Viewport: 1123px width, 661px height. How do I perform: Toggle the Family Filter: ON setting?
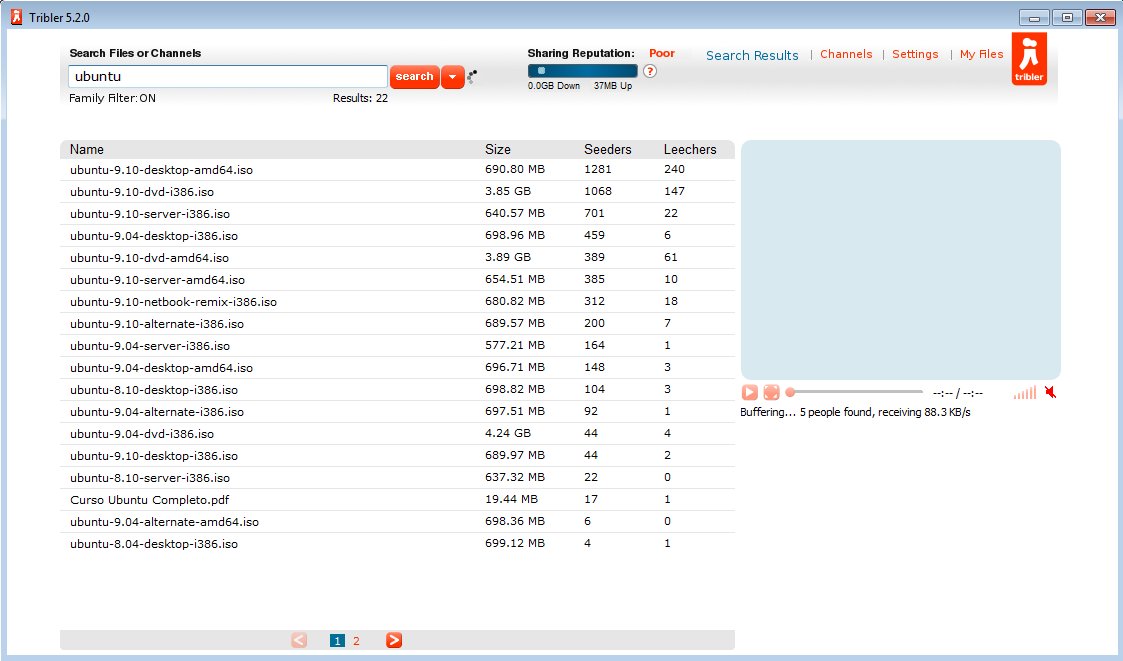pyautogui.click(x=112, y=98)
